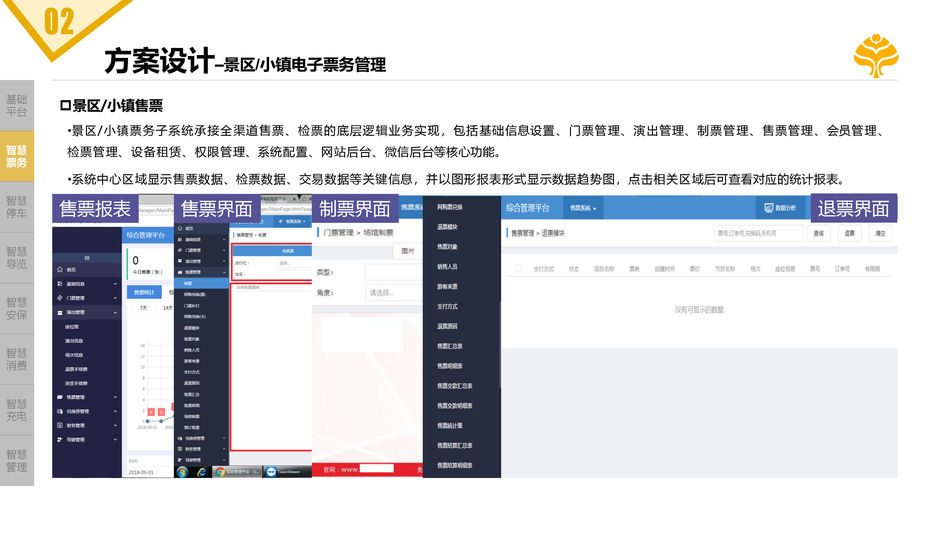
Task: Select the 智慧票务 side tab
Action: pyautogui.click(x=17, y=156)
